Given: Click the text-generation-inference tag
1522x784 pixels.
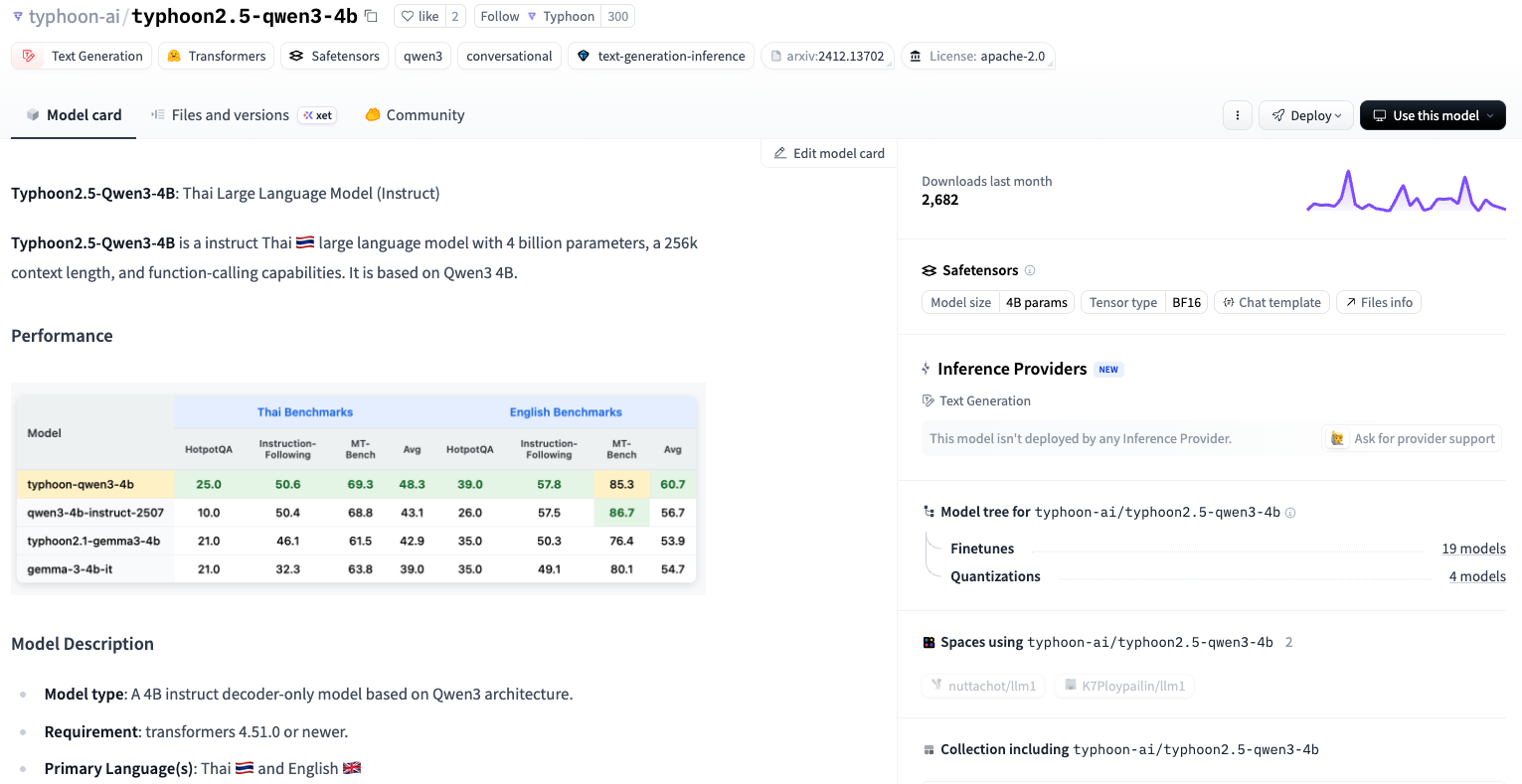Looking at the screenshot, I should pos(661,56).
